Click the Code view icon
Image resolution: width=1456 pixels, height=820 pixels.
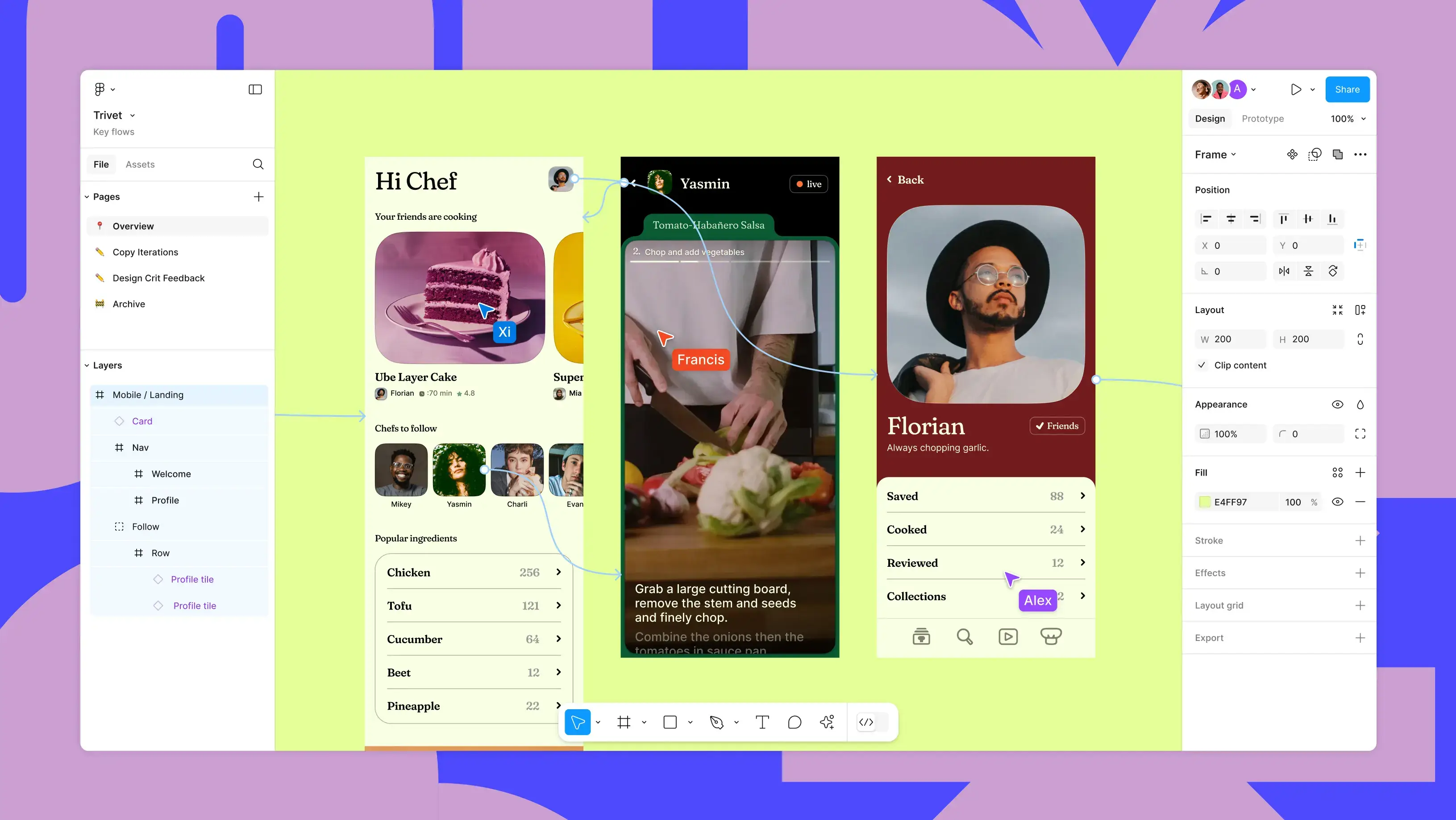(867, 722)
